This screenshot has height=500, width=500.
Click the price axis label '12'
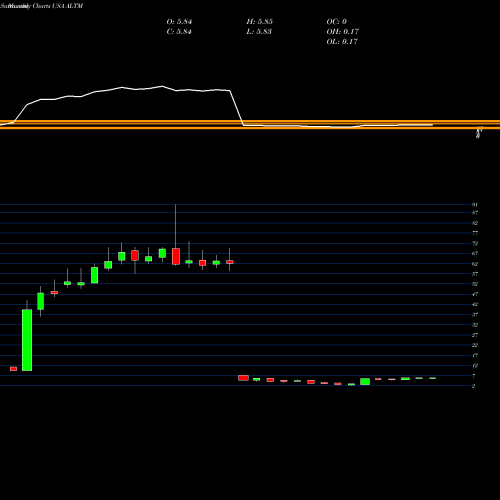(475, 365)
